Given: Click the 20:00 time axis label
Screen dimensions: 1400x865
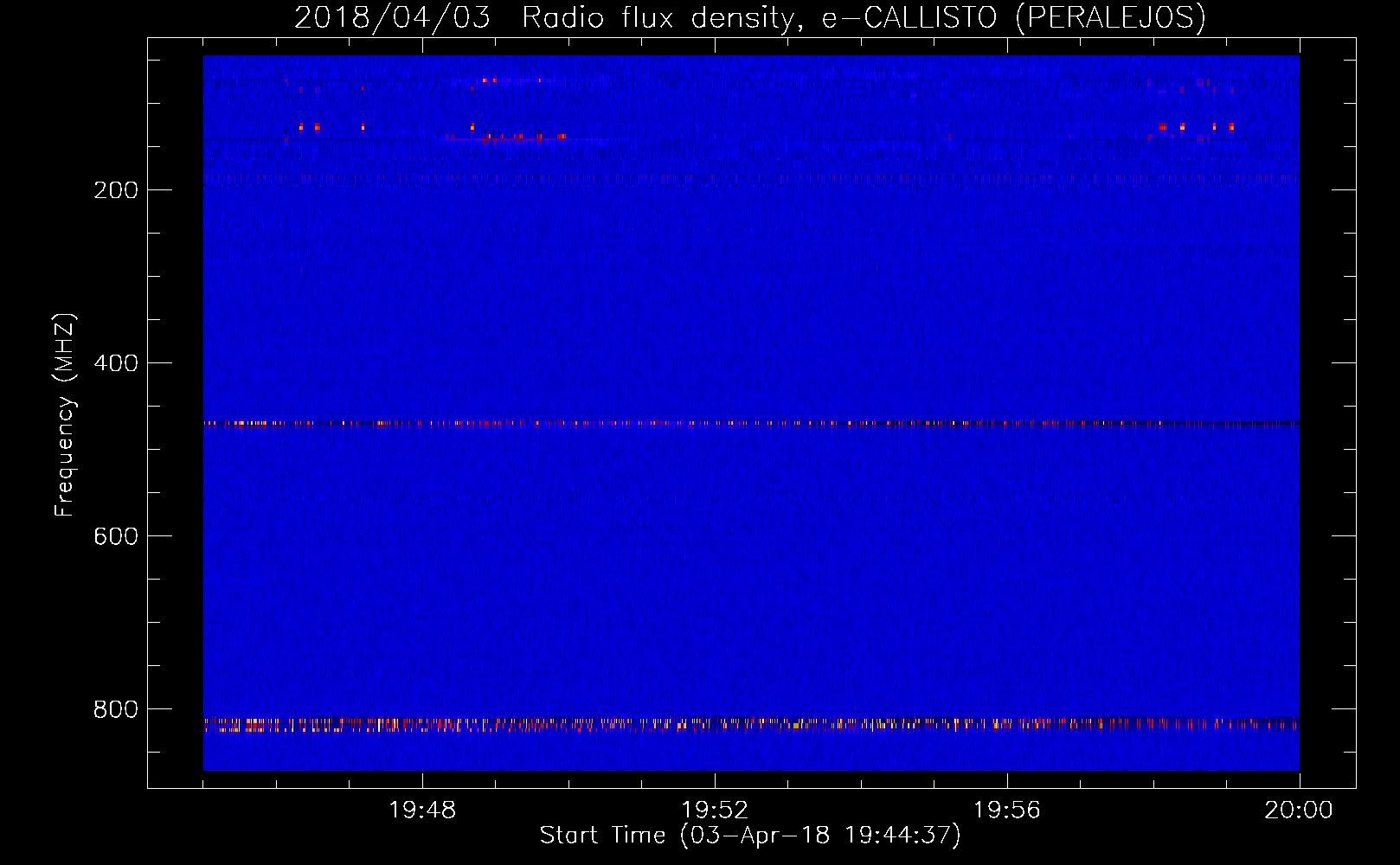Looking at the screenshot, I should pos(1299,811).
